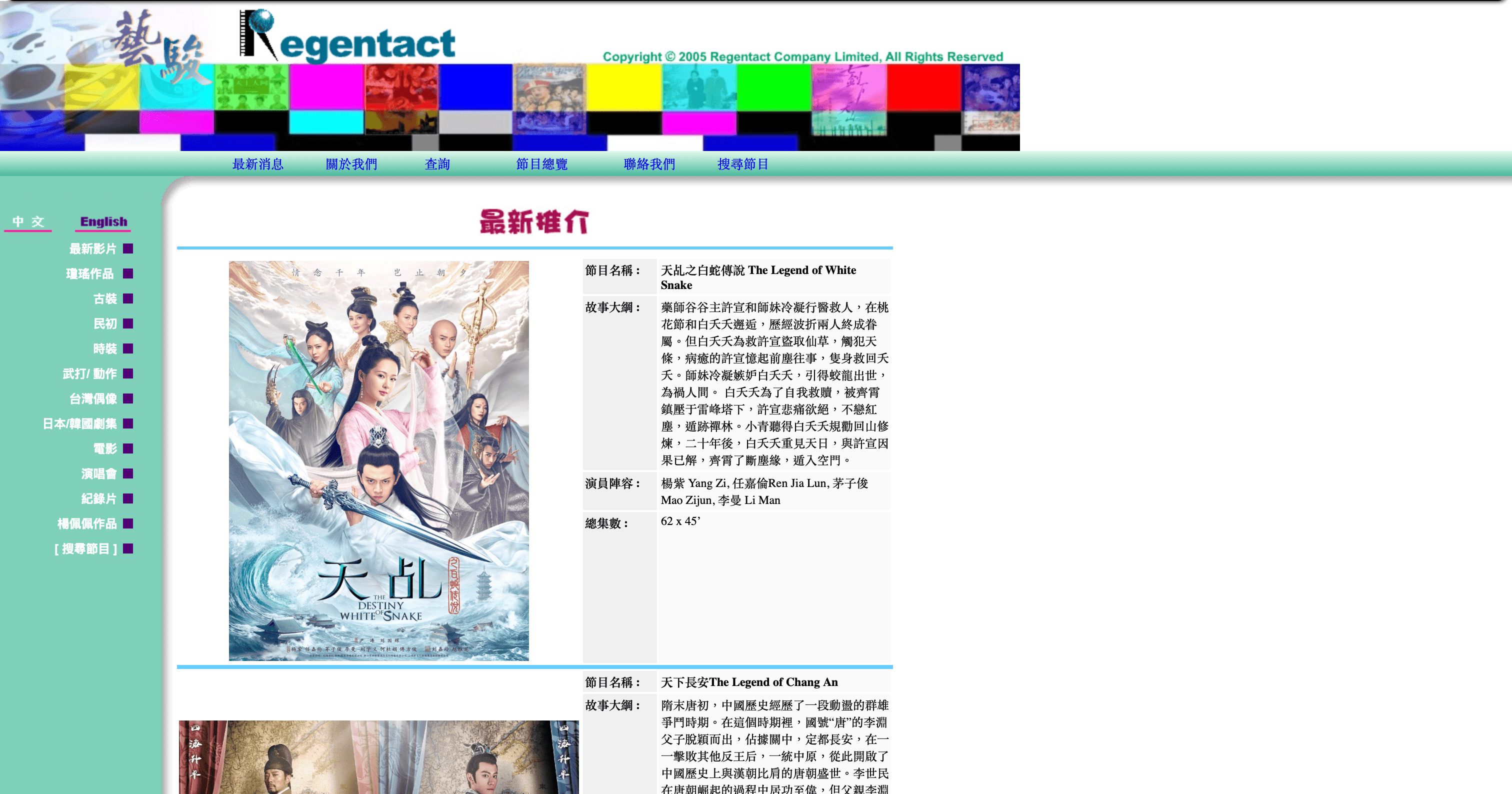Image resolution: width=1512 pixels, height=794 pixels.
Task: Click the purple square beside 楊佩佩作品
Action: [x=128, y=523]
